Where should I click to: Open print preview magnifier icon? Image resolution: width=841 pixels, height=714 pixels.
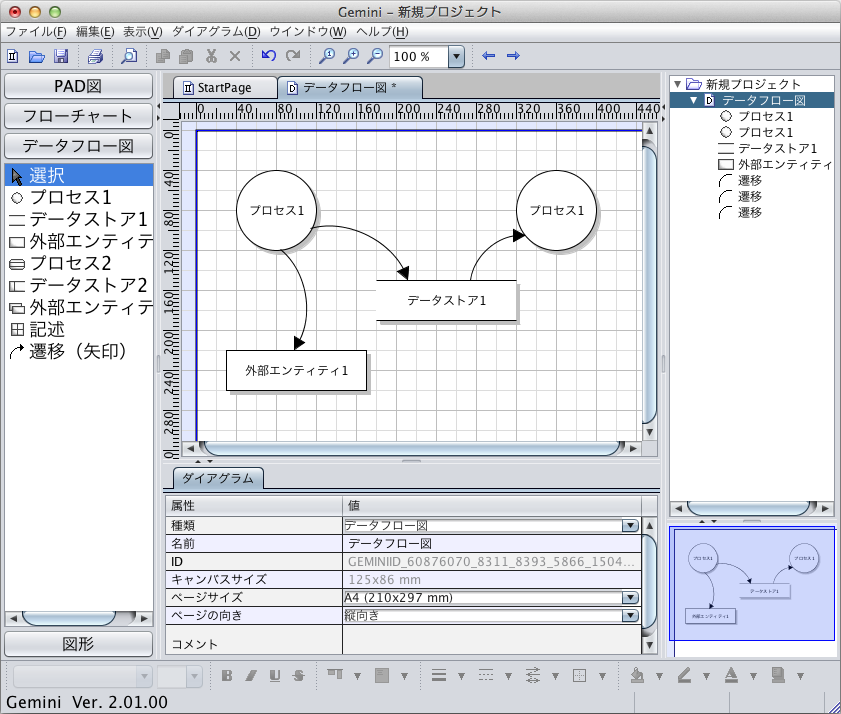coord(129,56)
